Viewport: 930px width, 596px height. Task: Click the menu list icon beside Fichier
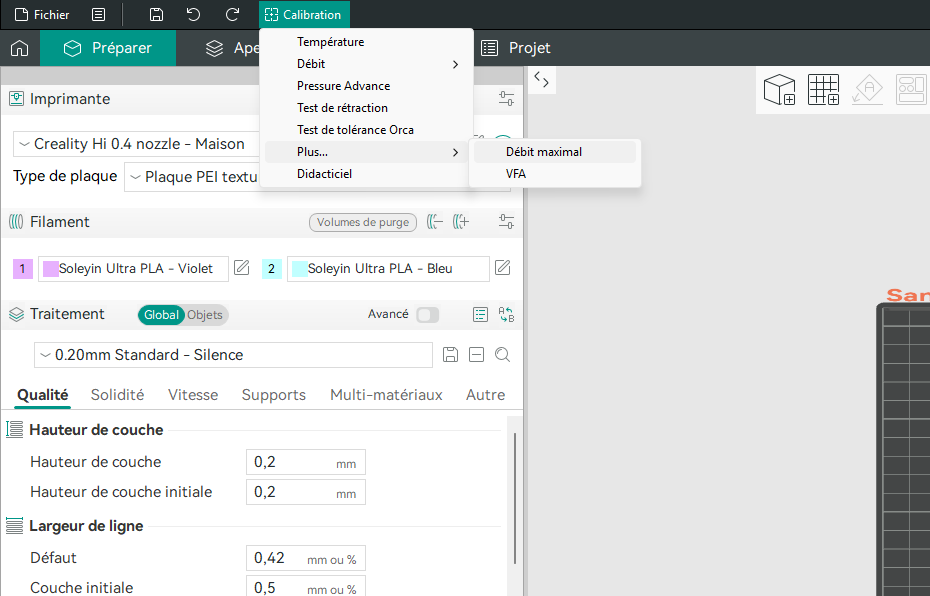98,15
